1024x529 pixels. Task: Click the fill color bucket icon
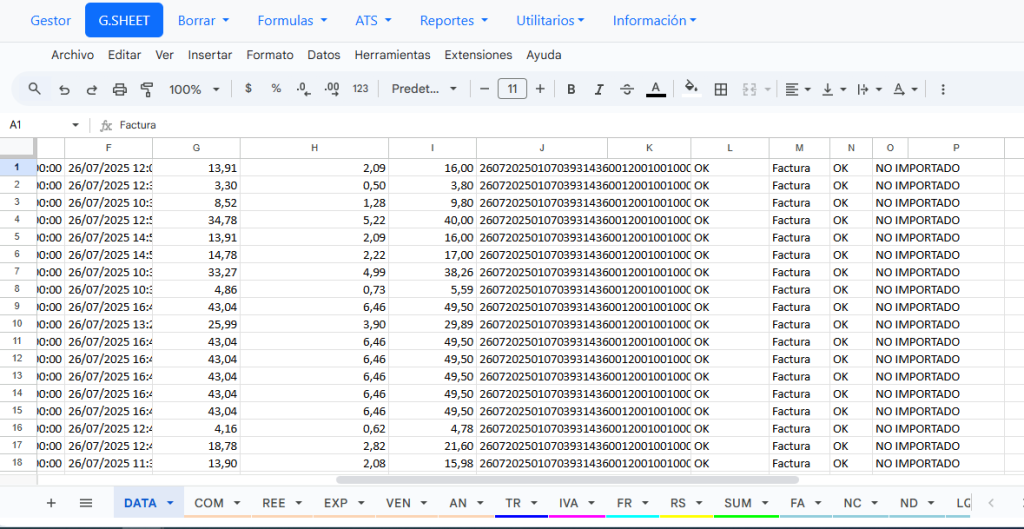tap(691, 89)
